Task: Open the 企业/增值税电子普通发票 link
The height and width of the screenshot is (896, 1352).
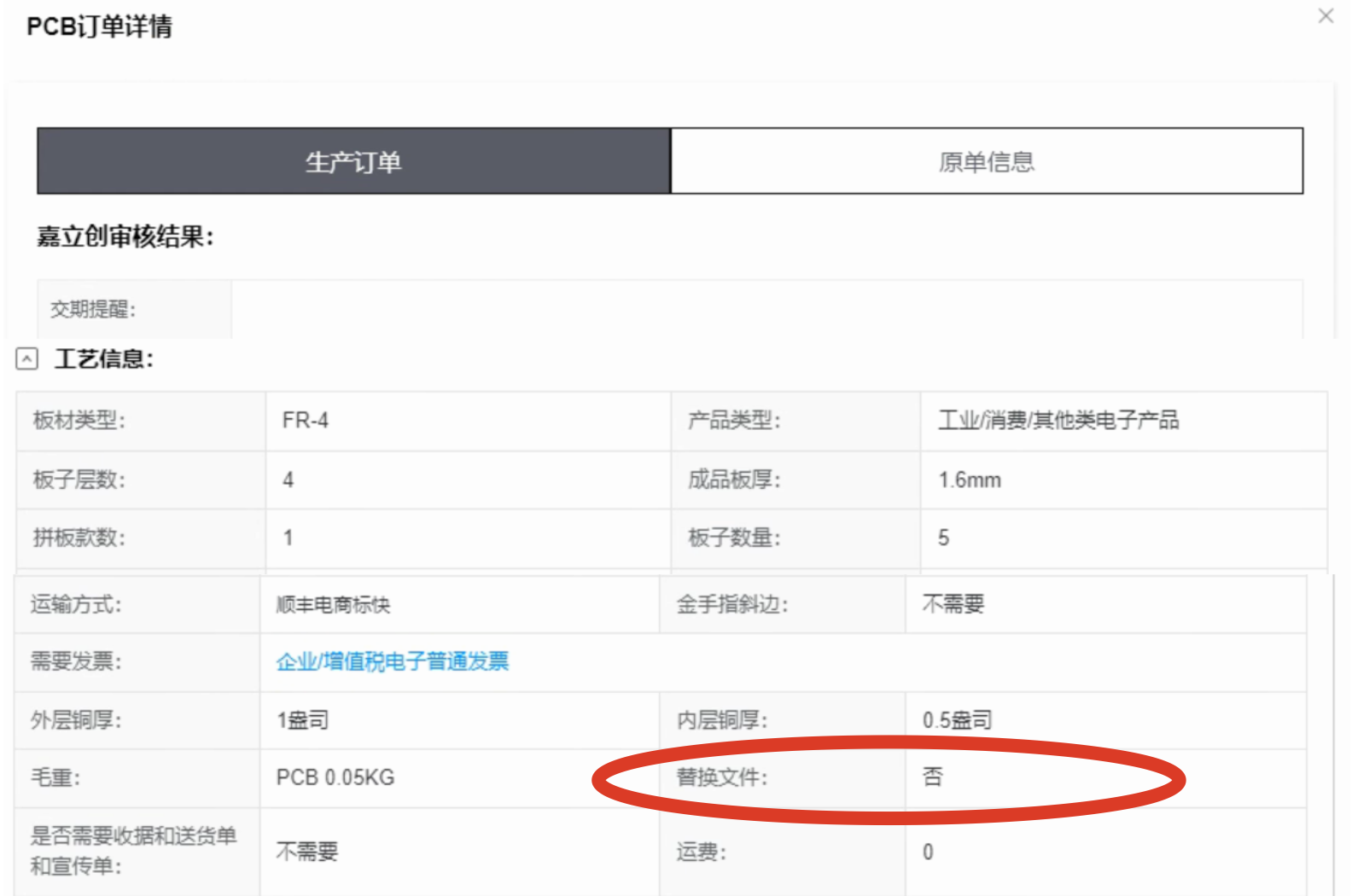Action: 393,661
